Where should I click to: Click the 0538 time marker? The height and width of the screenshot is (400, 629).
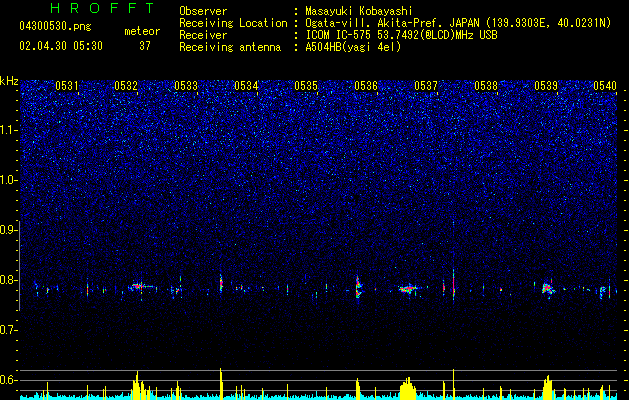486,86
